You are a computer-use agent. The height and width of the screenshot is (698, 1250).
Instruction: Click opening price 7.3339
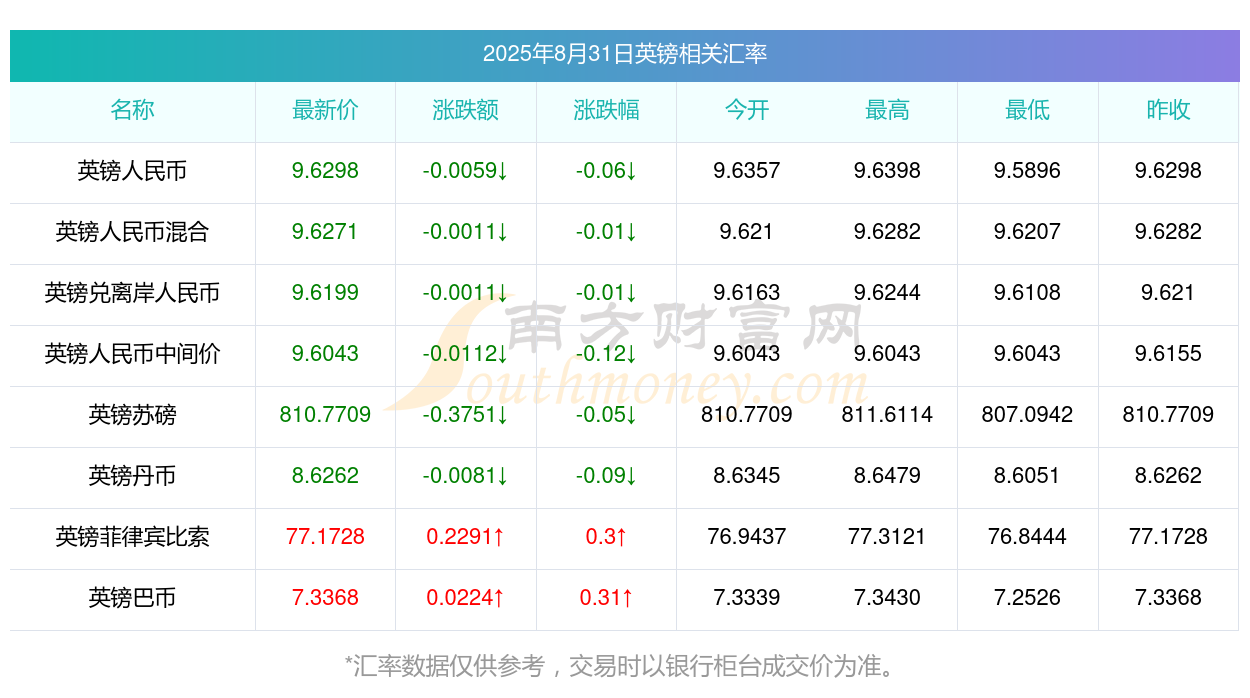(x=747, y=598)
